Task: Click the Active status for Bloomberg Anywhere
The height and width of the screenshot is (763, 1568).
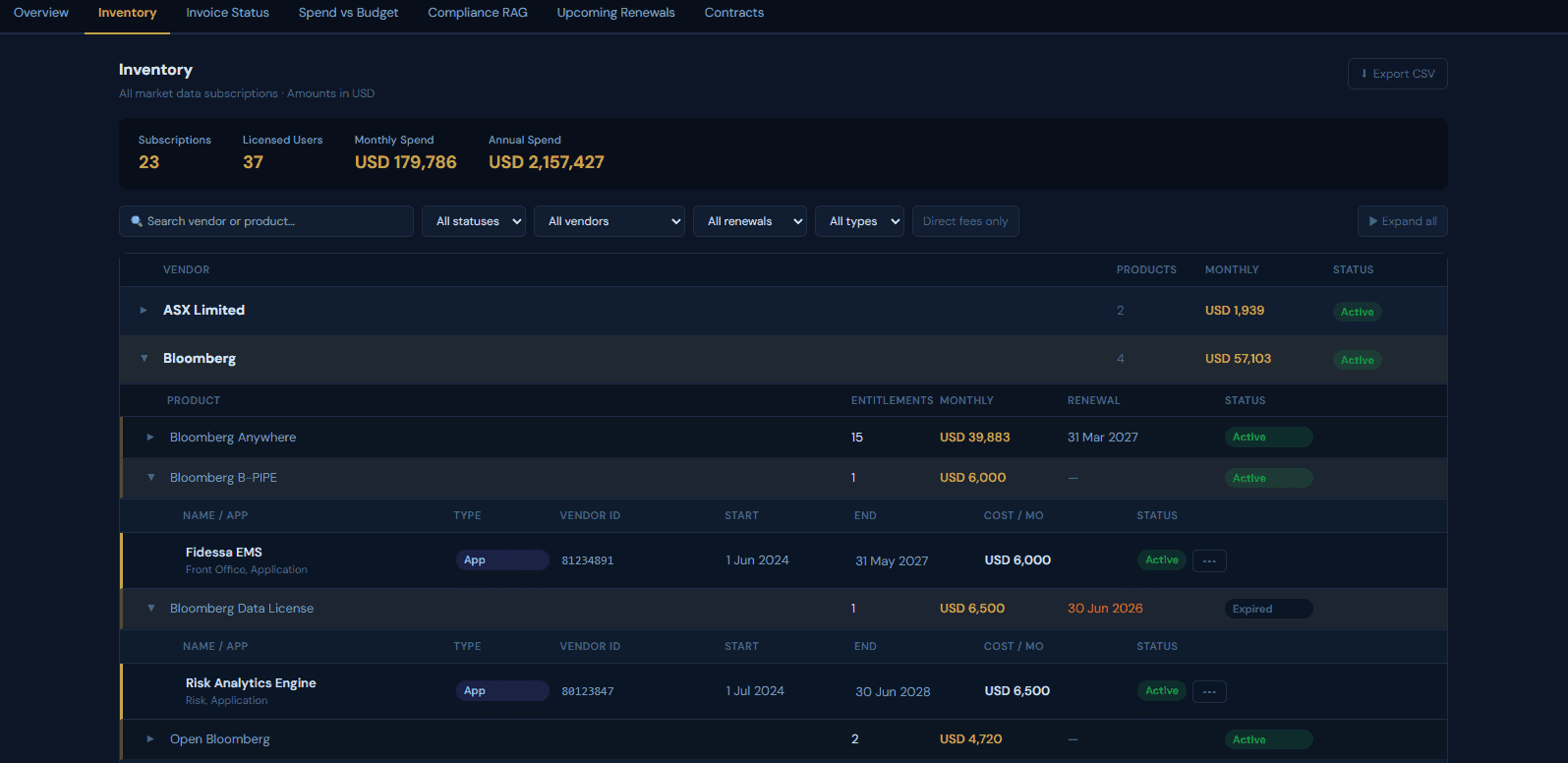Action: click(x=1268, y=437)
